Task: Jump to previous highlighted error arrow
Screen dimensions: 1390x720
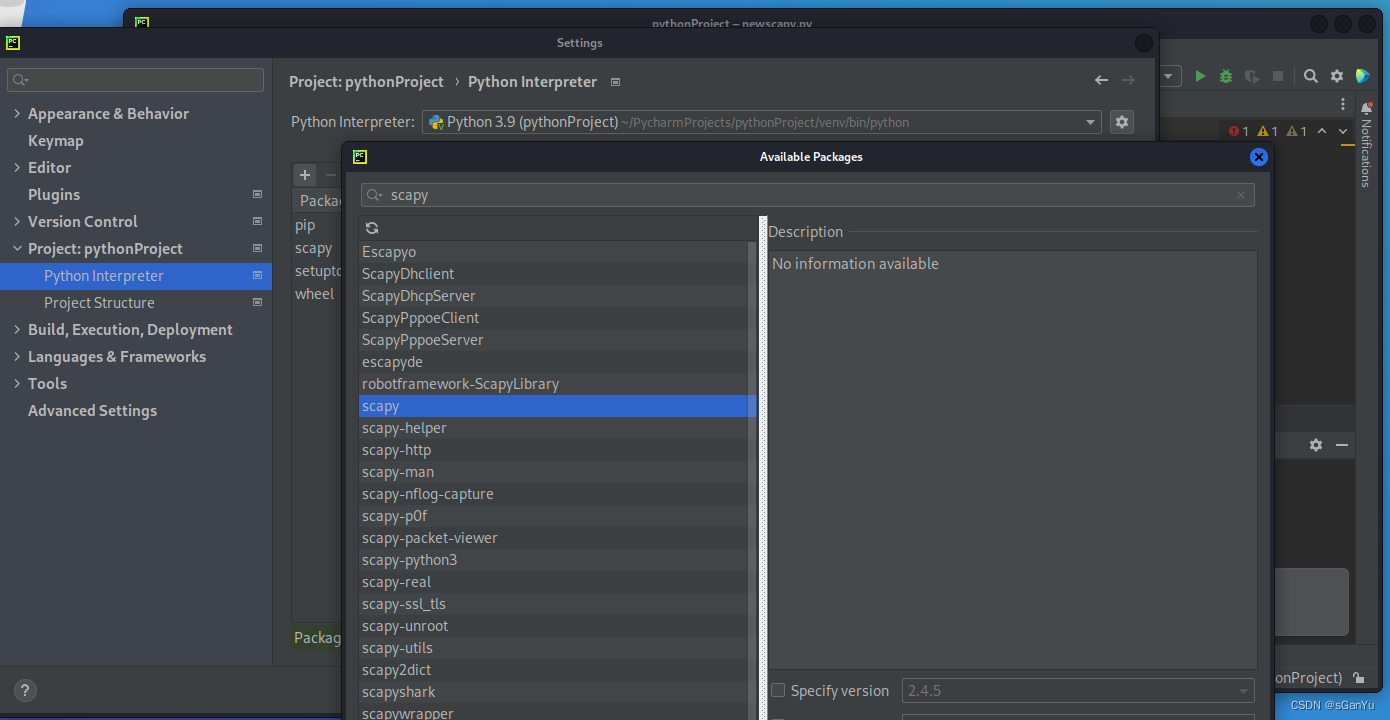Action: 1322,131
